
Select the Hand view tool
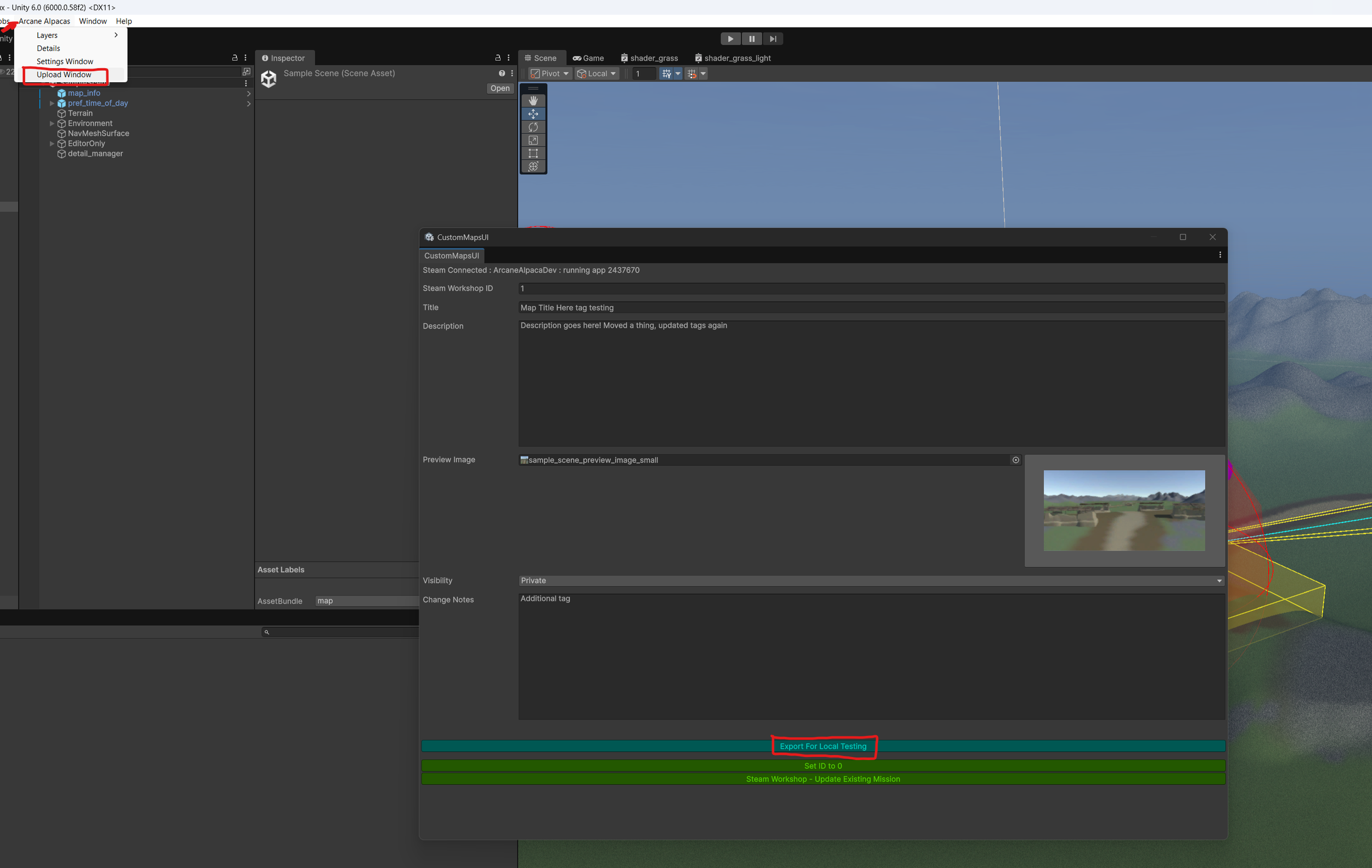point(533,101)
